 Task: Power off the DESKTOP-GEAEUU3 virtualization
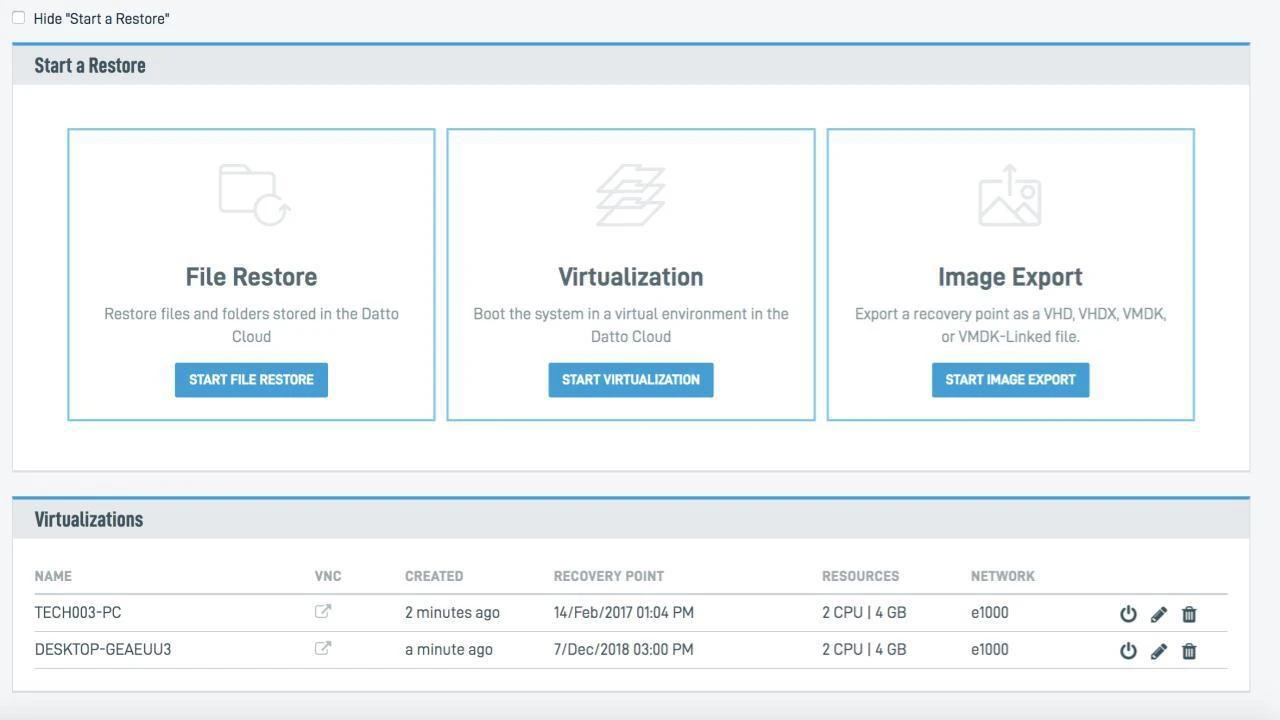(1128, 651)
